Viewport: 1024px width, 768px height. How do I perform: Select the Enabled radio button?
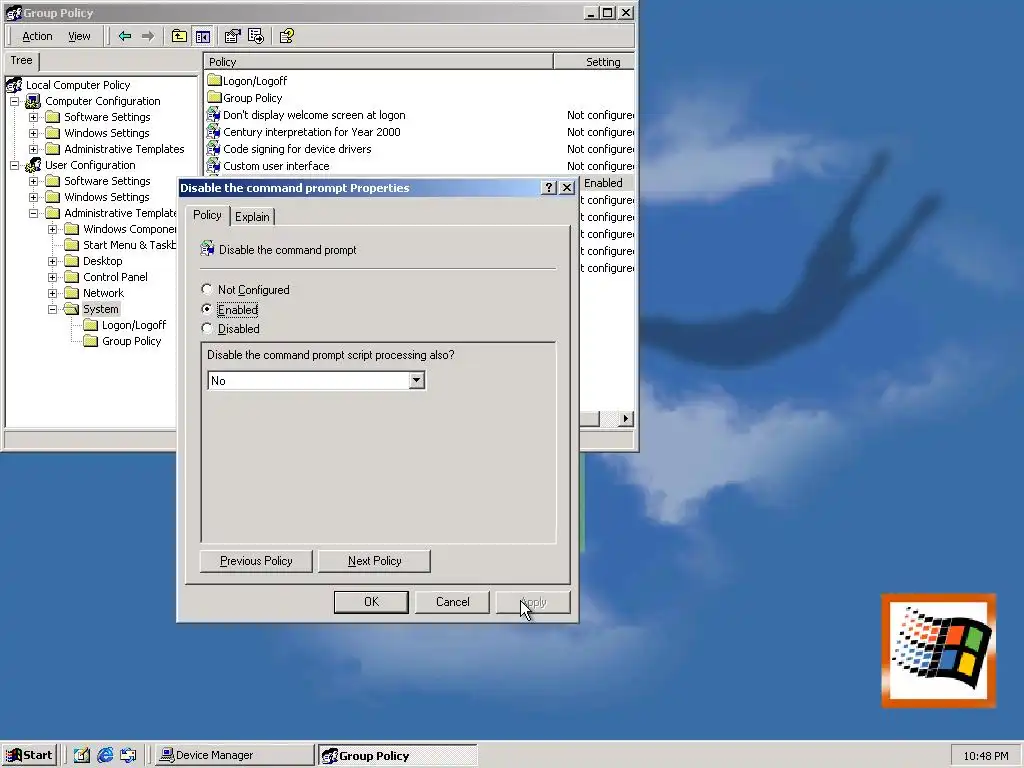pyautogui.click(x=207, y=310)
